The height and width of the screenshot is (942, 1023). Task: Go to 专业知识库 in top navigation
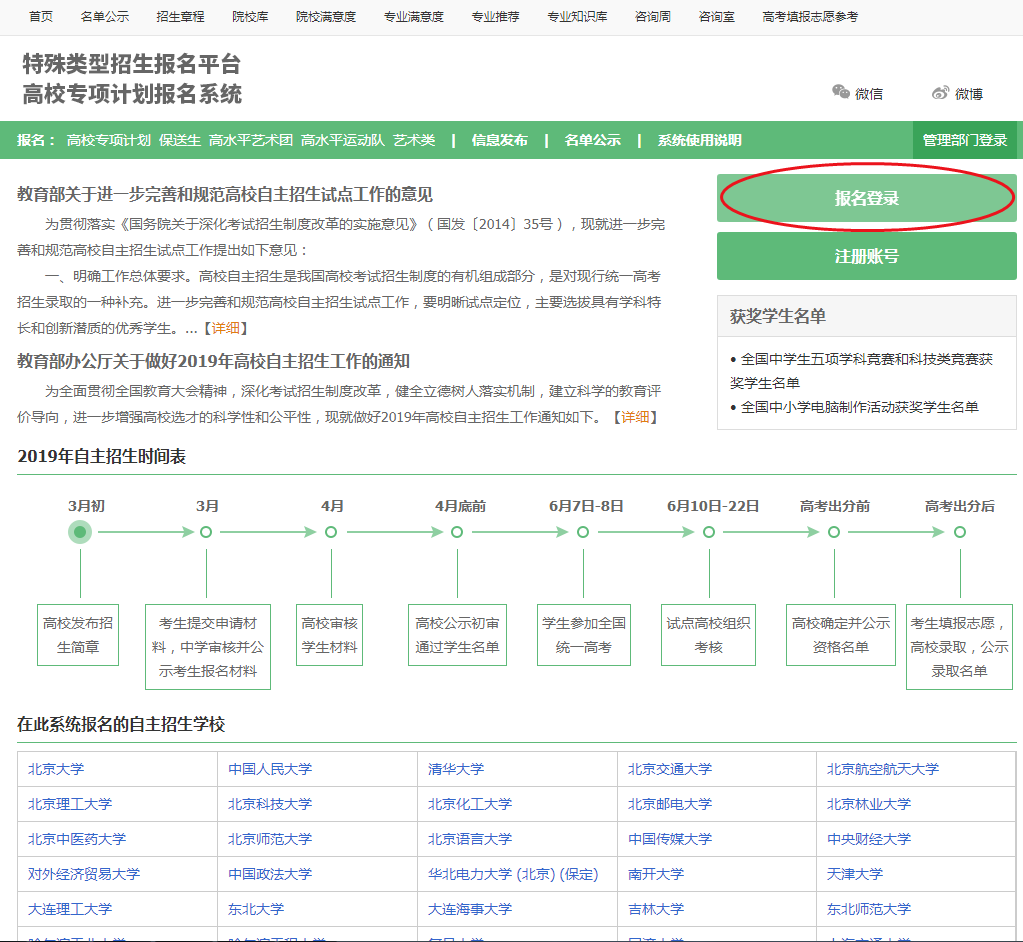[577, 17]
